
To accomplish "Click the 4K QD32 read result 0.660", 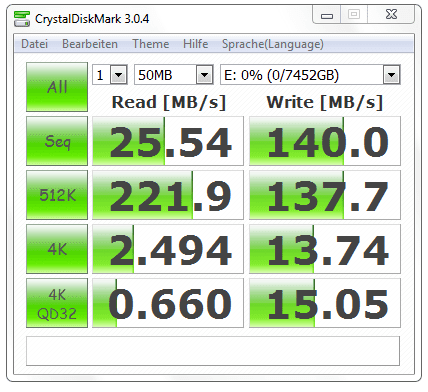I will point(168,303).
